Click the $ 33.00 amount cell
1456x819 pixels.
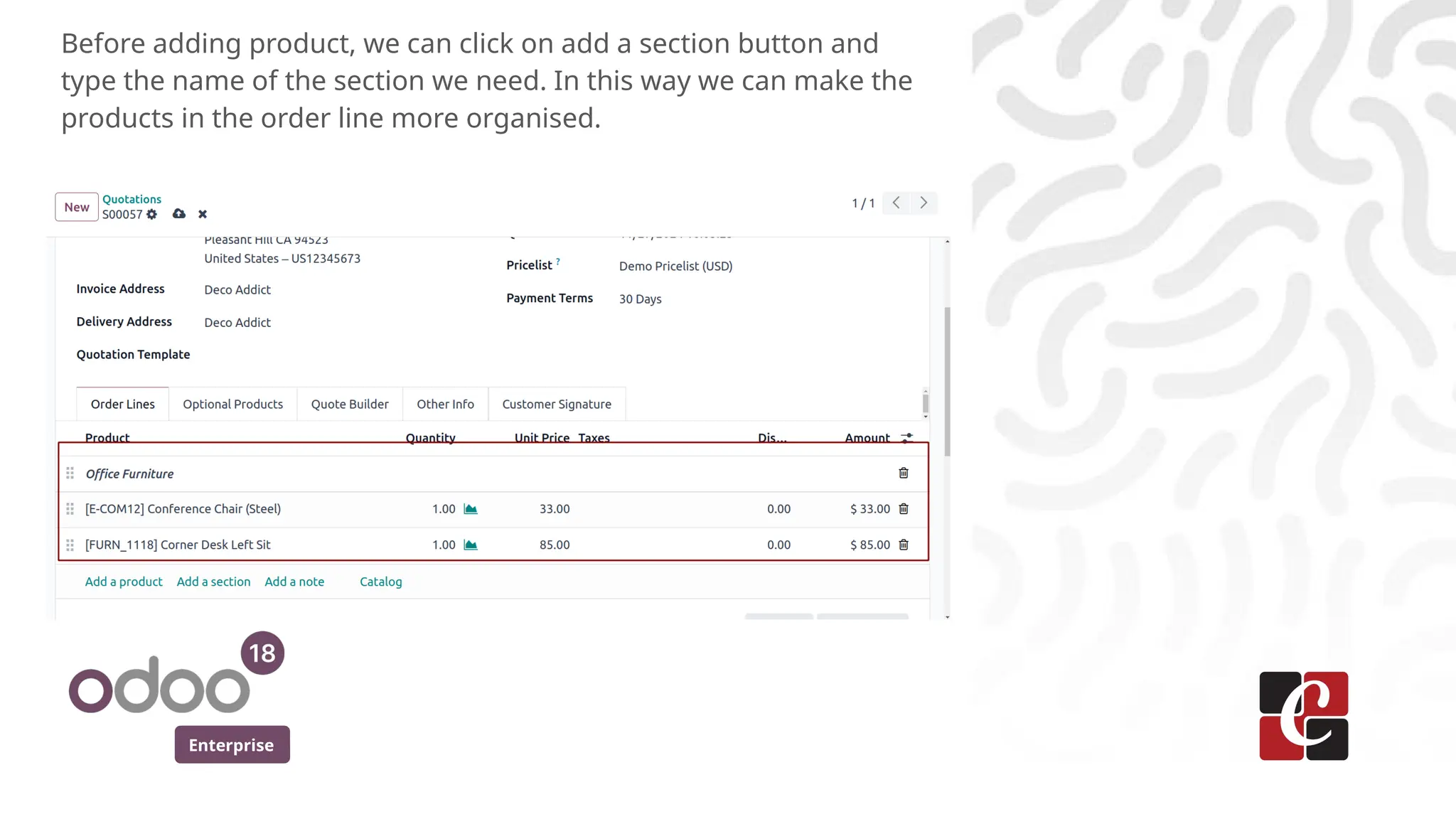click(x=869, y=508)
